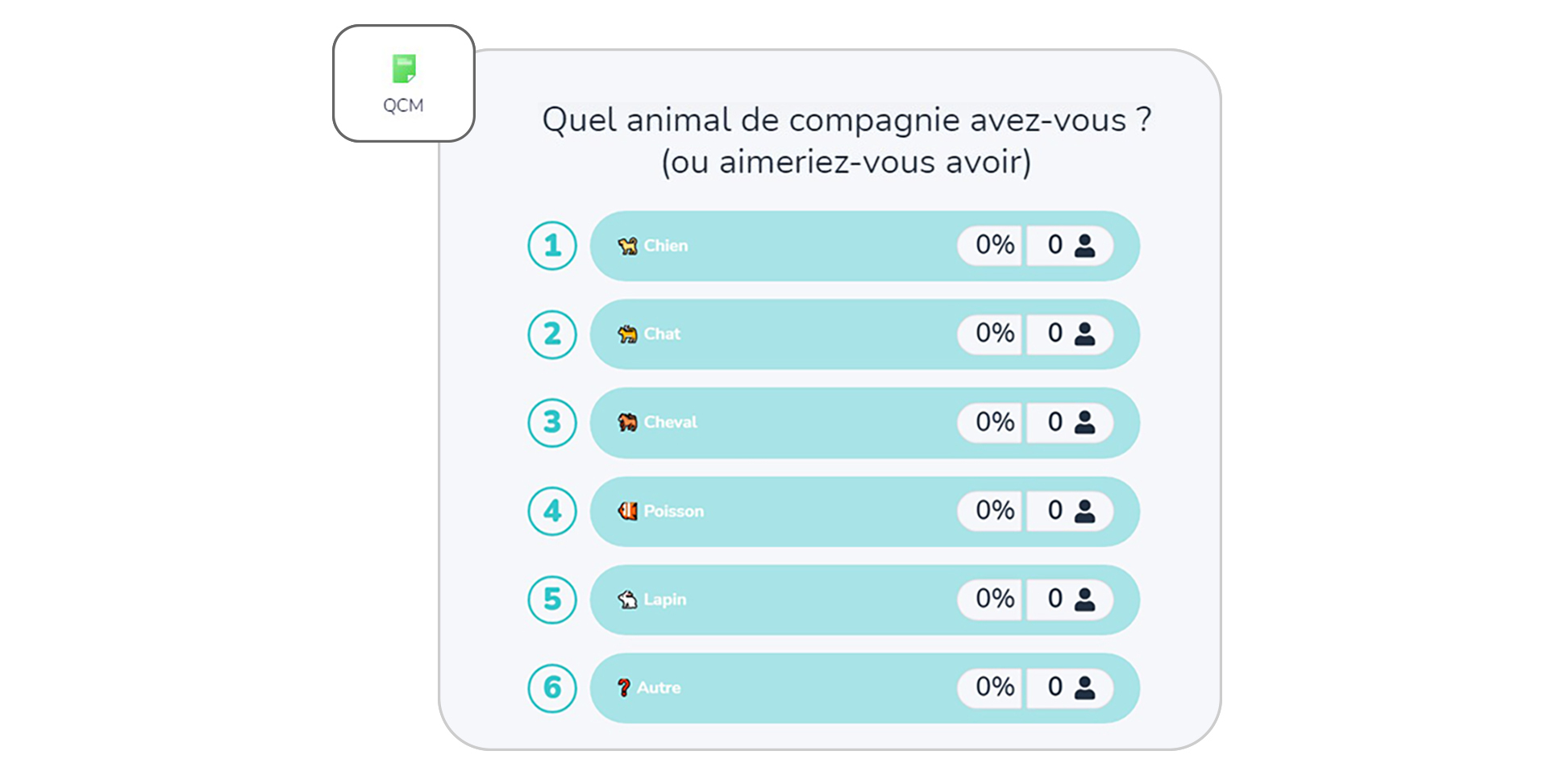This screenshot has height=784, width=1560.
Task: Pick the number 5 answer circle
Action: (x=552, y=599)
